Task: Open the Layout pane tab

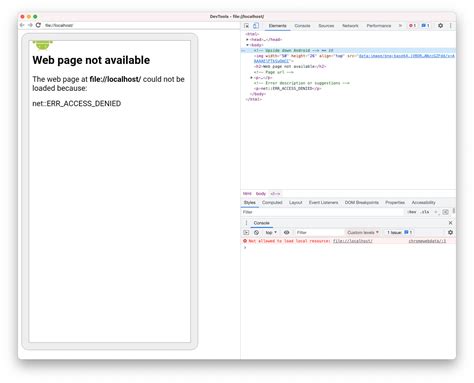Action: [x=295, y=202]
